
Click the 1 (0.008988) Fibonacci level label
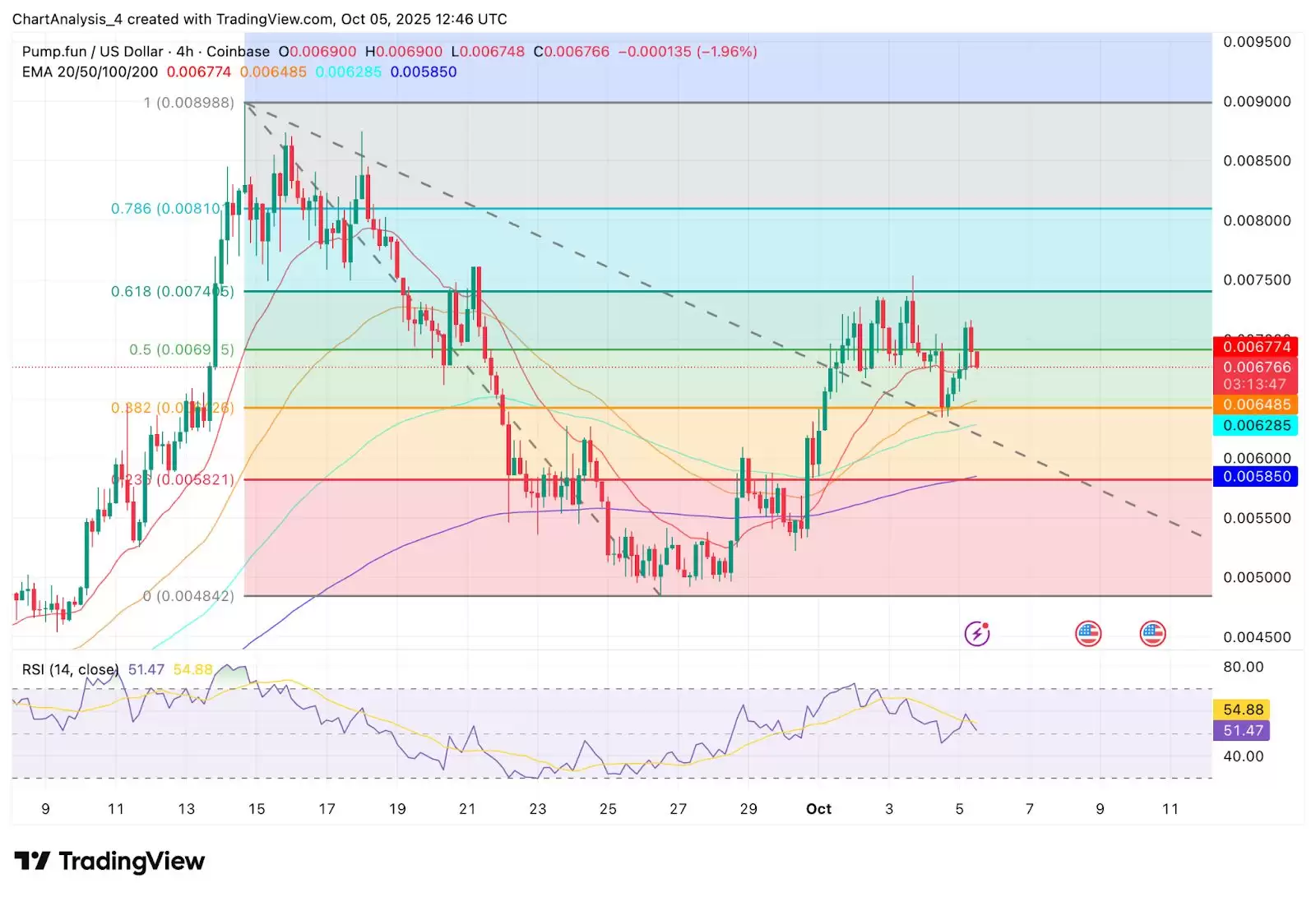(188, 103)
